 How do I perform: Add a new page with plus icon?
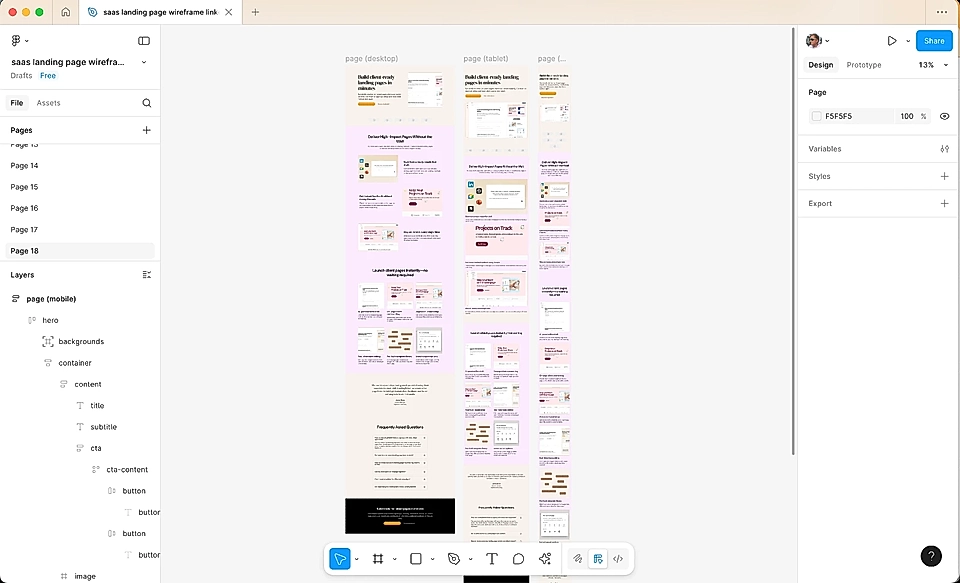(147, 130)
